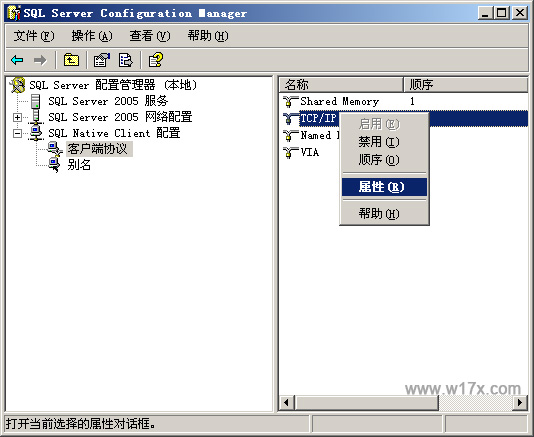Click the Back arrow toolbar icon

17,60
